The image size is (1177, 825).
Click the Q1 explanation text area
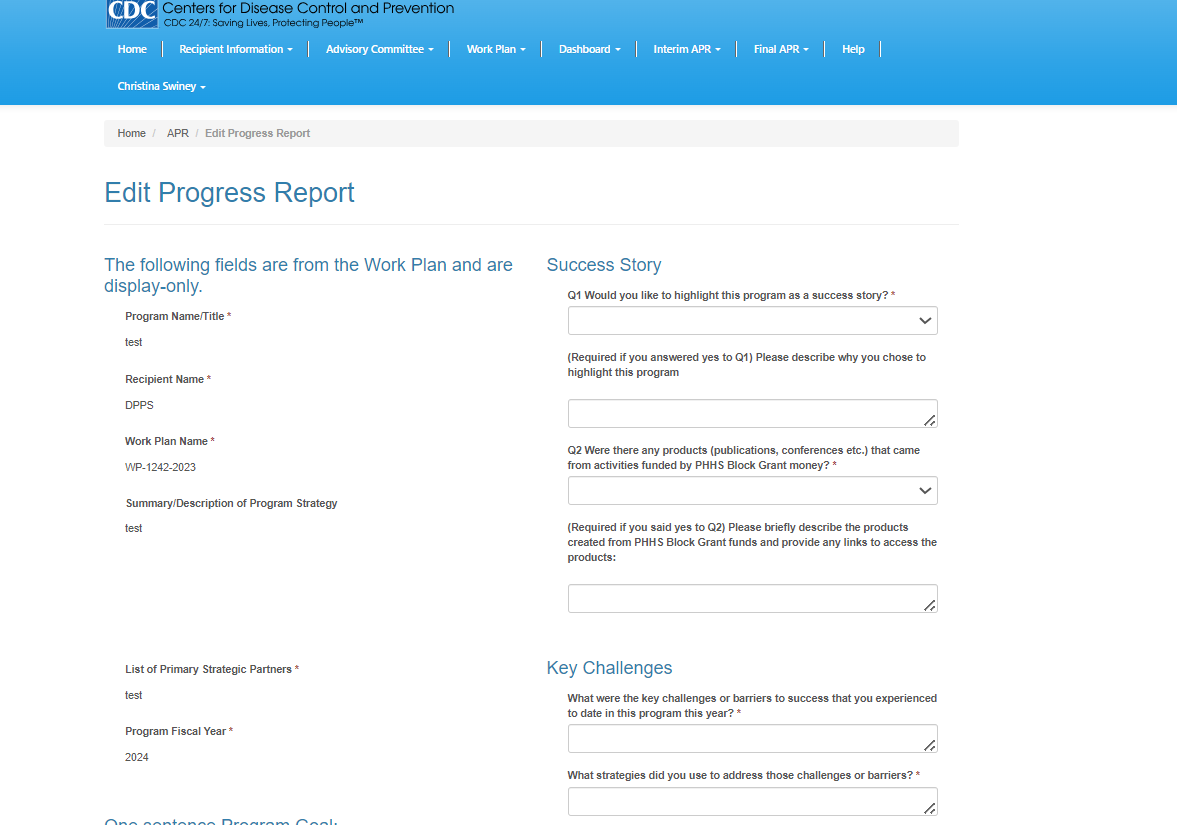tap(752, 414)
